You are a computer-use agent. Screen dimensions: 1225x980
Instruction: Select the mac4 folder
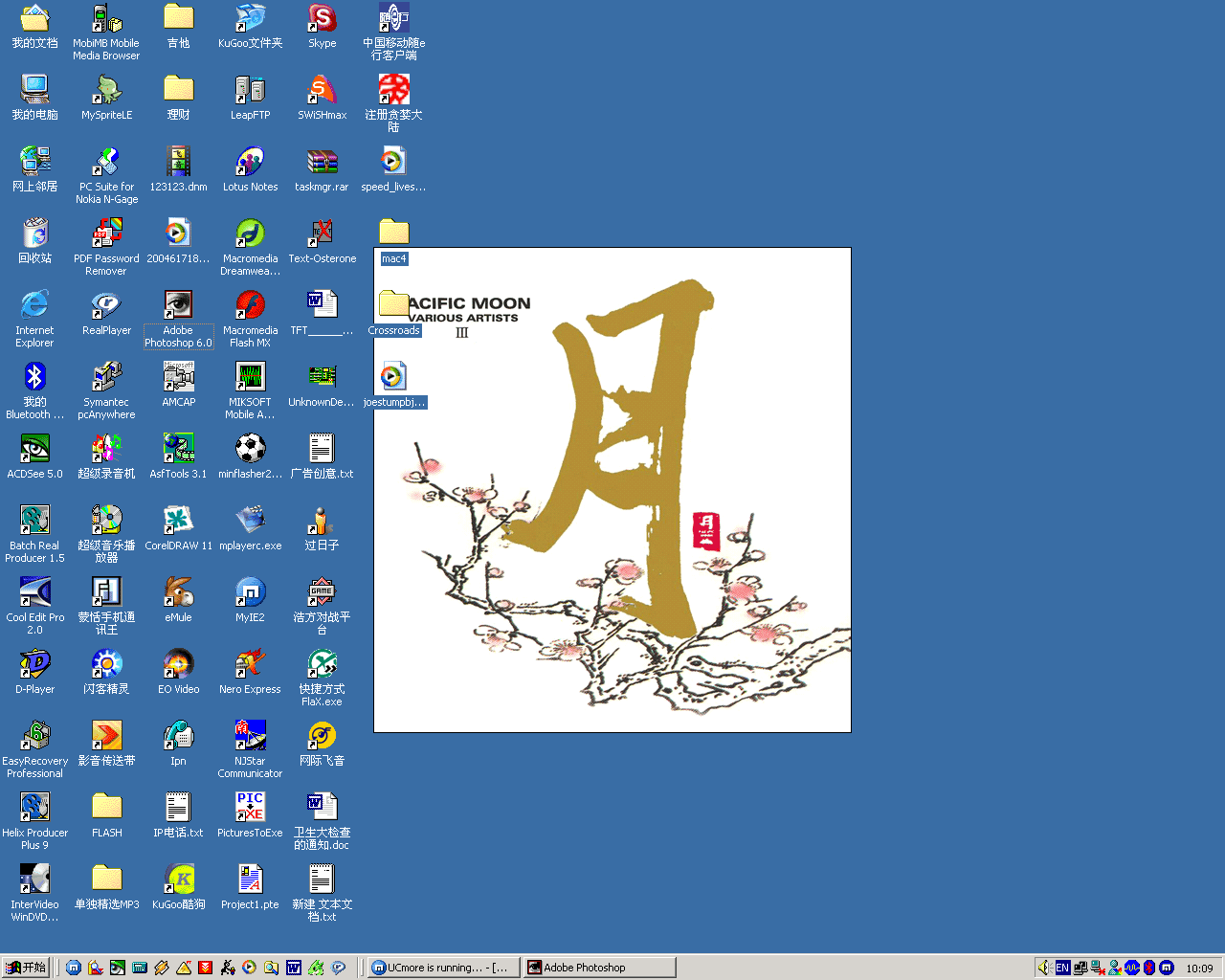pos(393,241)
